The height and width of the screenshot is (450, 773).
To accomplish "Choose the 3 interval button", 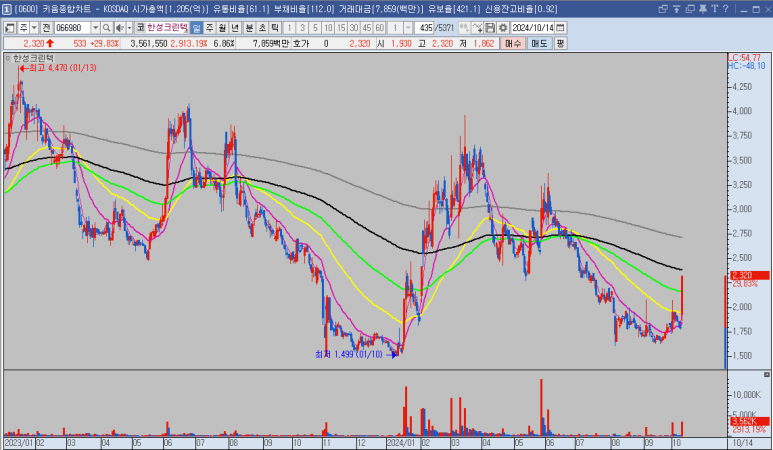I will [303, 28].
